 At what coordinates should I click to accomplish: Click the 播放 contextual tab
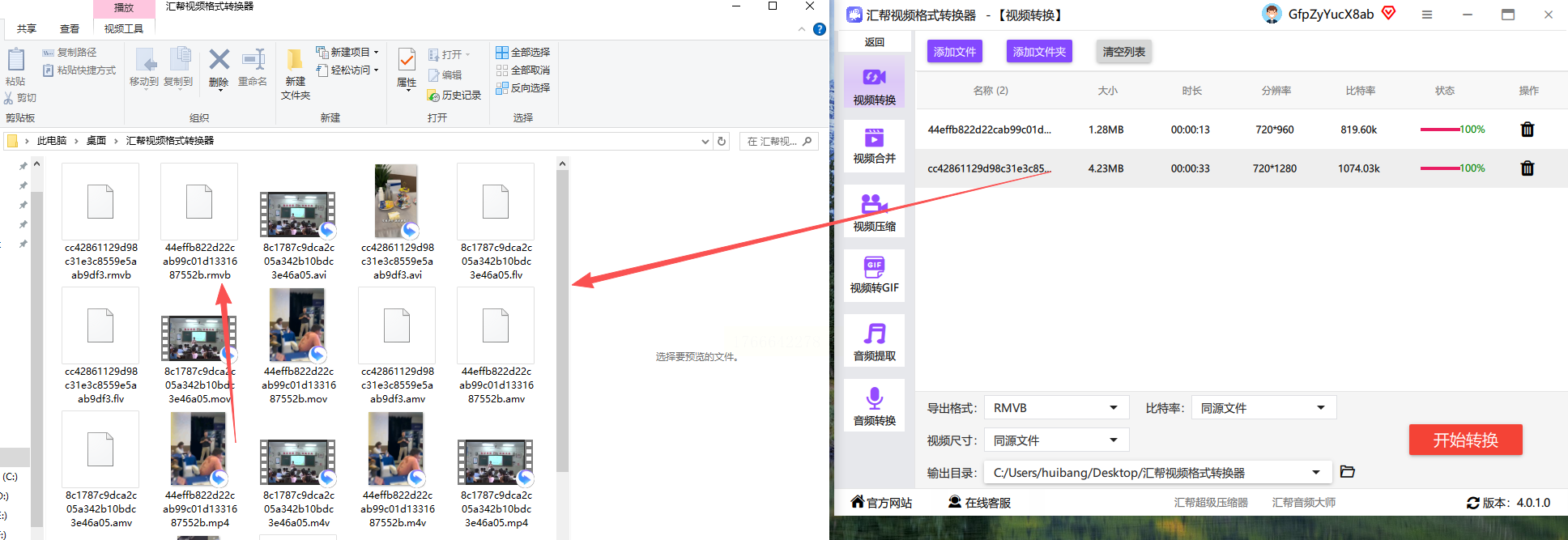point(124,8)
